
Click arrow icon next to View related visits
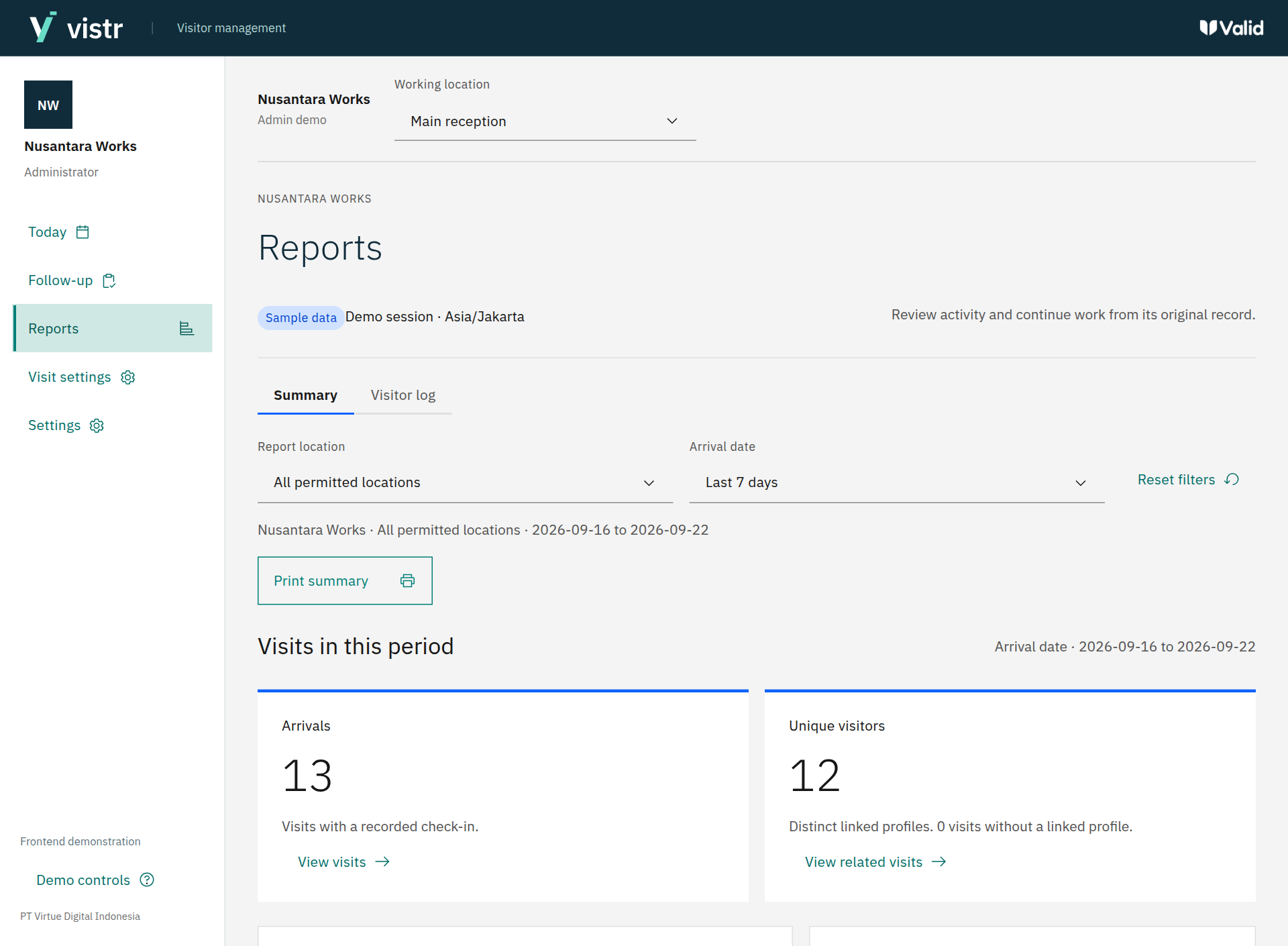pos(938,862)
